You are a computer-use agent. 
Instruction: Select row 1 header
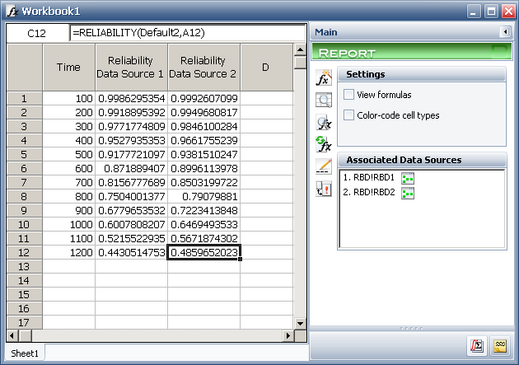tap(24, 98)
